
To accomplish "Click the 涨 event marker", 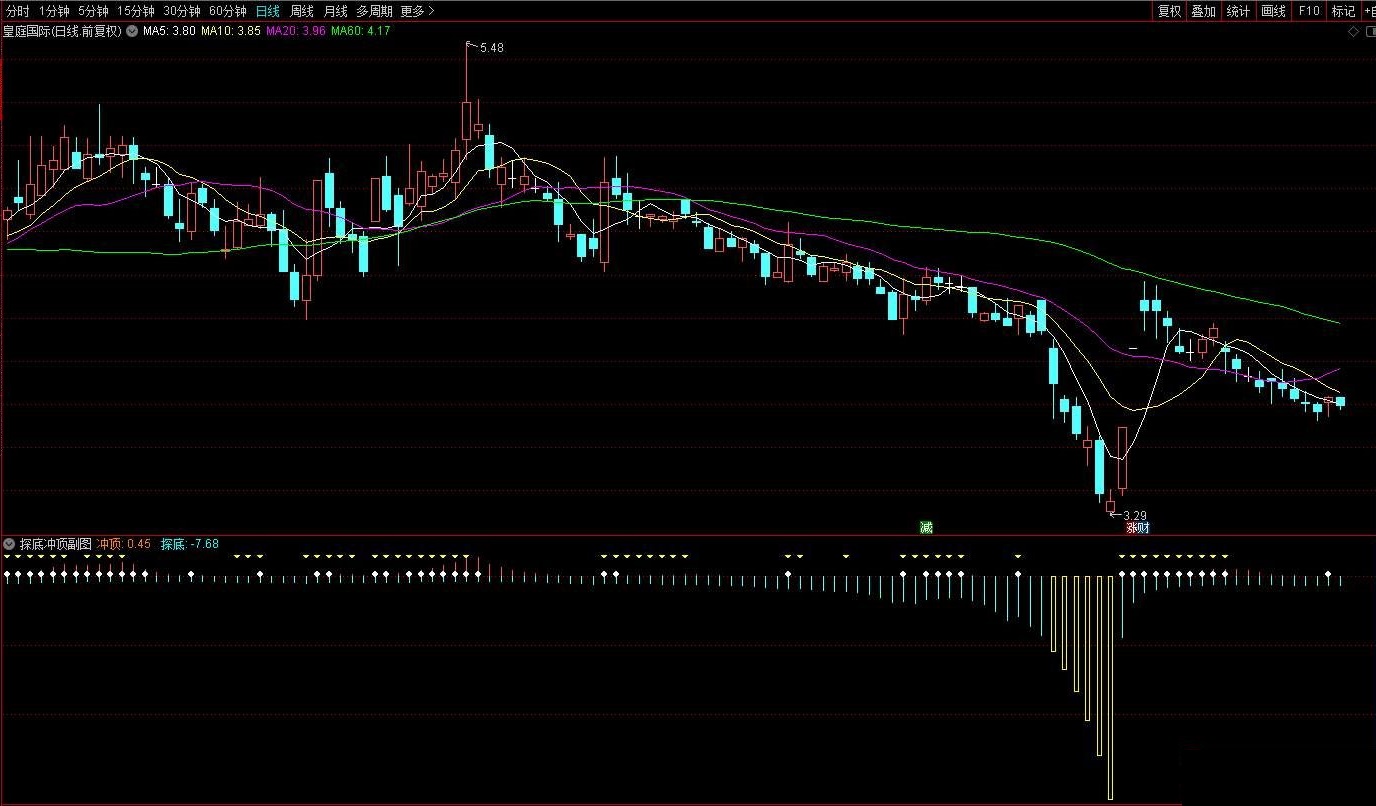I will coord(1132,528).
